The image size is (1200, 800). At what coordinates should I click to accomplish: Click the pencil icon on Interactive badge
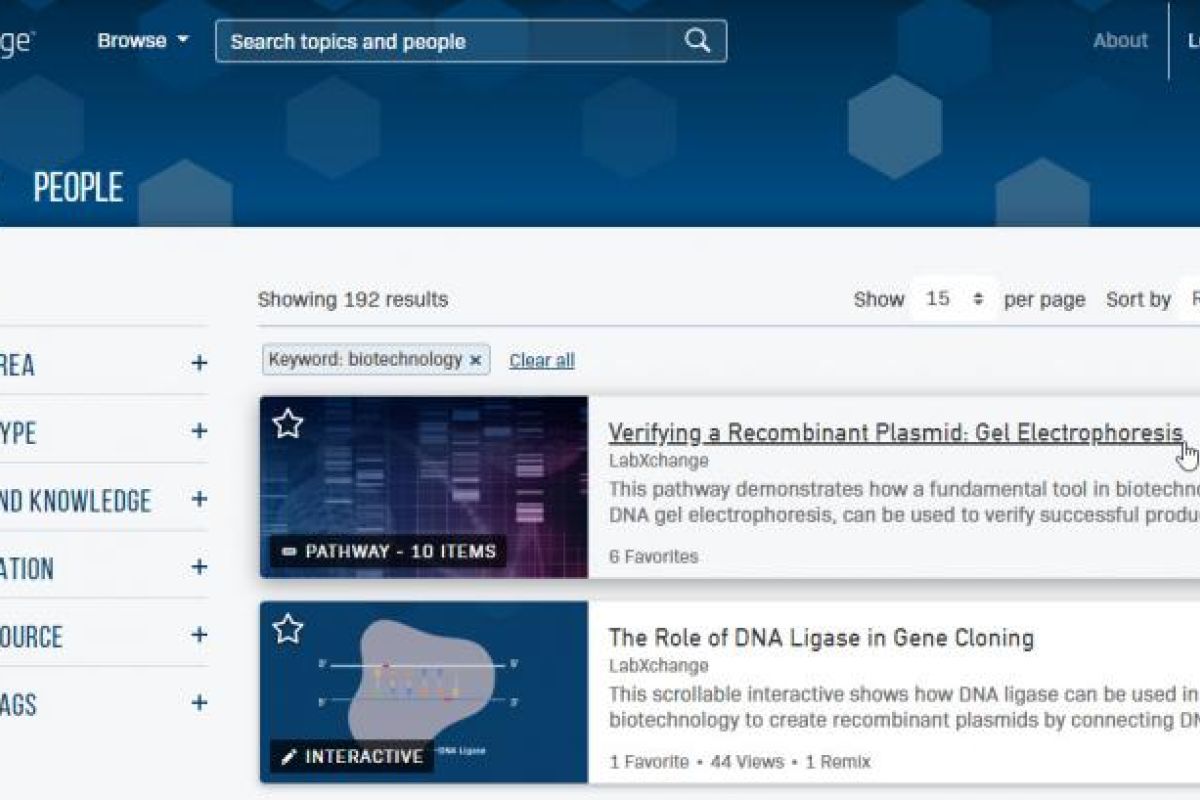(x=289, y=757)
